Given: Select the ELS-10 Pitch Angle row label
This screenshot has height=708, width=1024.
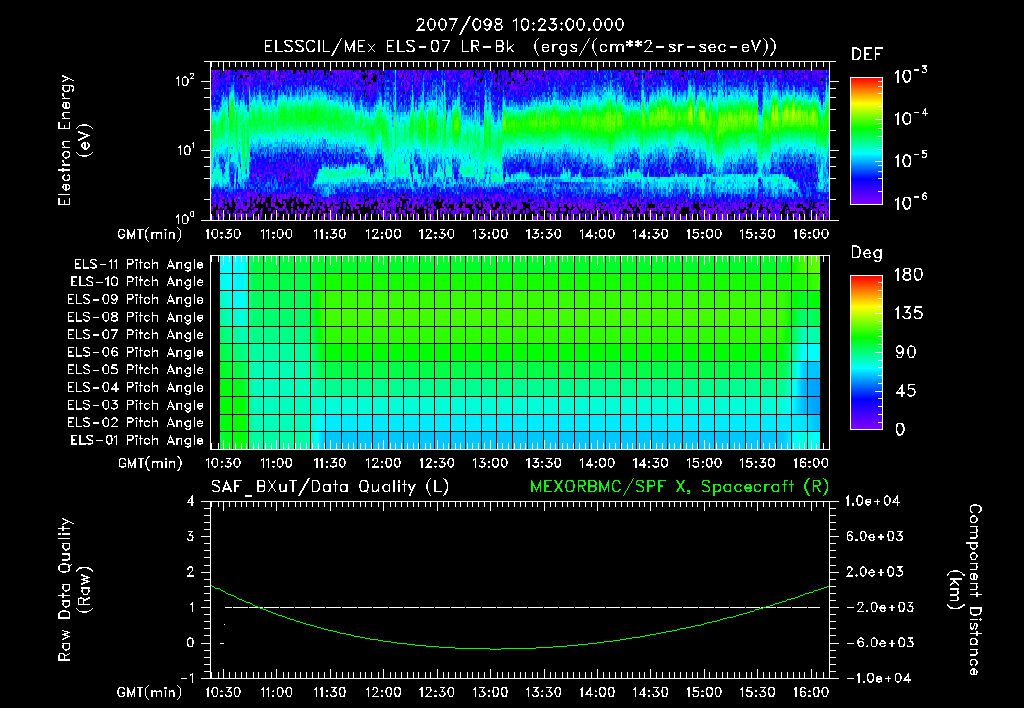Looking at the screenshot, I should [137, 282].
